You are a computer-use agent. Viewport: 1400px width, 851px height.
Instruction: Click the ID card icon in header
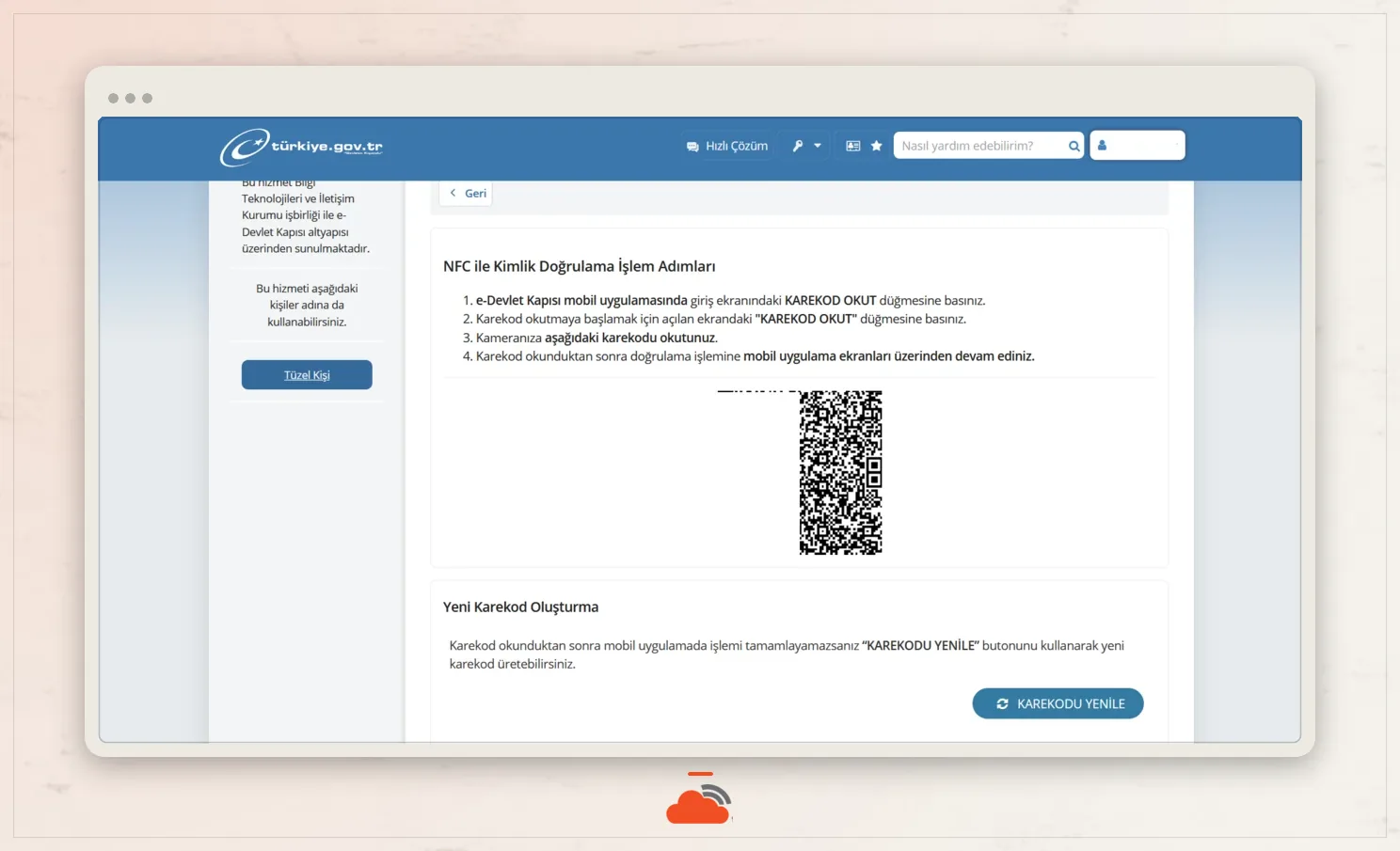pos(852,146)
